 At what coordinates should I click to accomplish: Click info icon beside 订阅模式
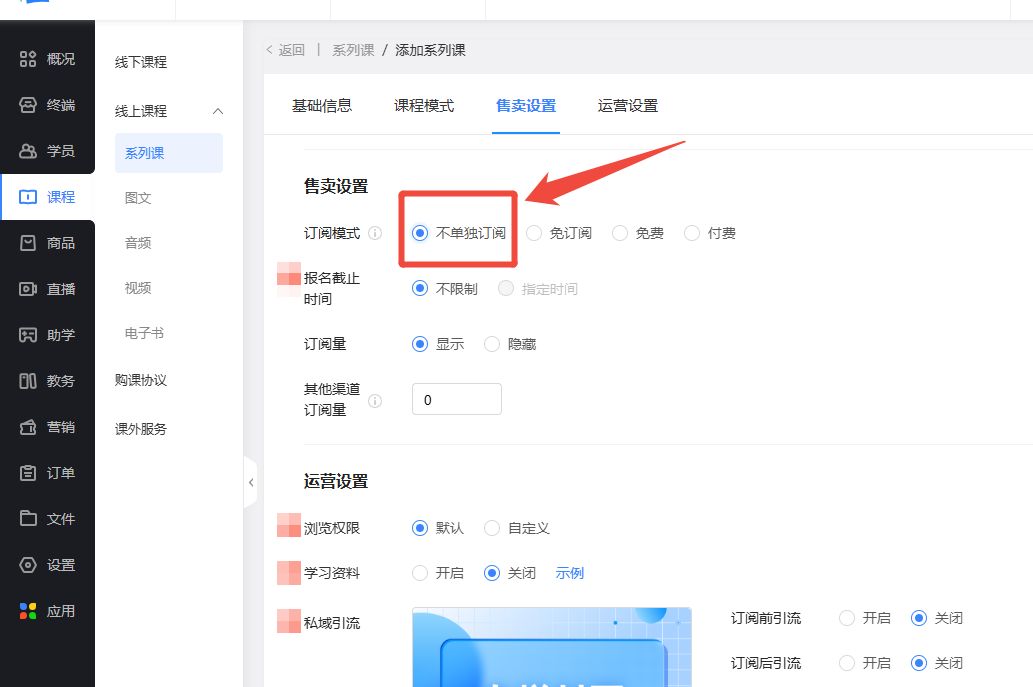[375, 234]
